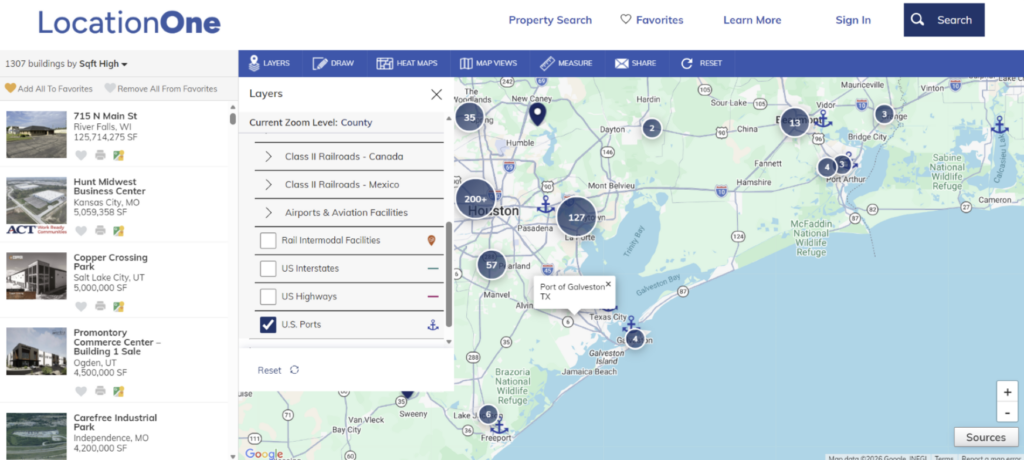The image size is (1024, 460).
Task: Open the 200+ building cluster at Houston
Action: click(x=475, y=199)
